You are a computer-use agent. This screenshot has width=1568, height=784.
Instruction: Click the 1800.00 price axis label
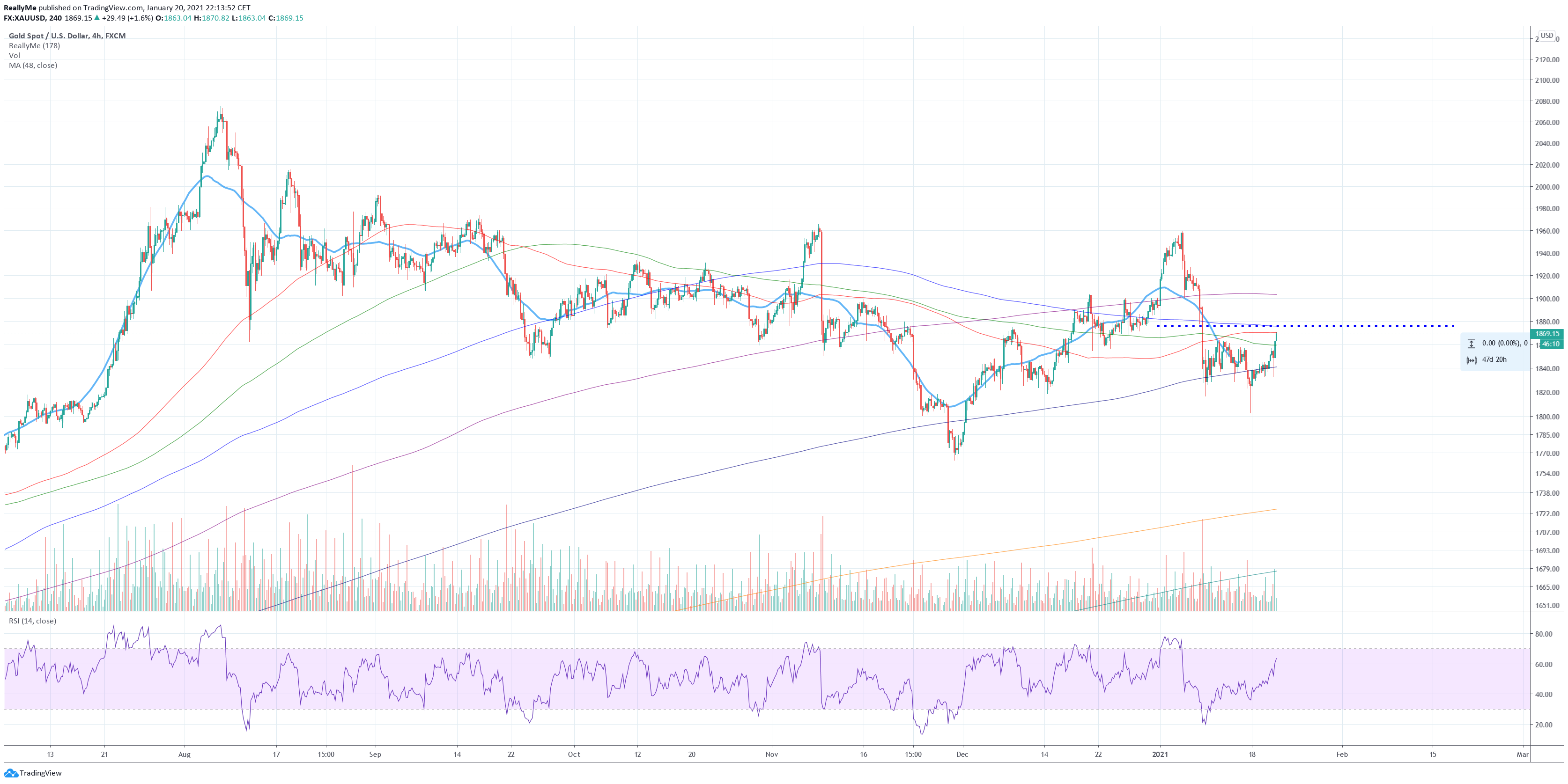click(x=1547, y=417)
